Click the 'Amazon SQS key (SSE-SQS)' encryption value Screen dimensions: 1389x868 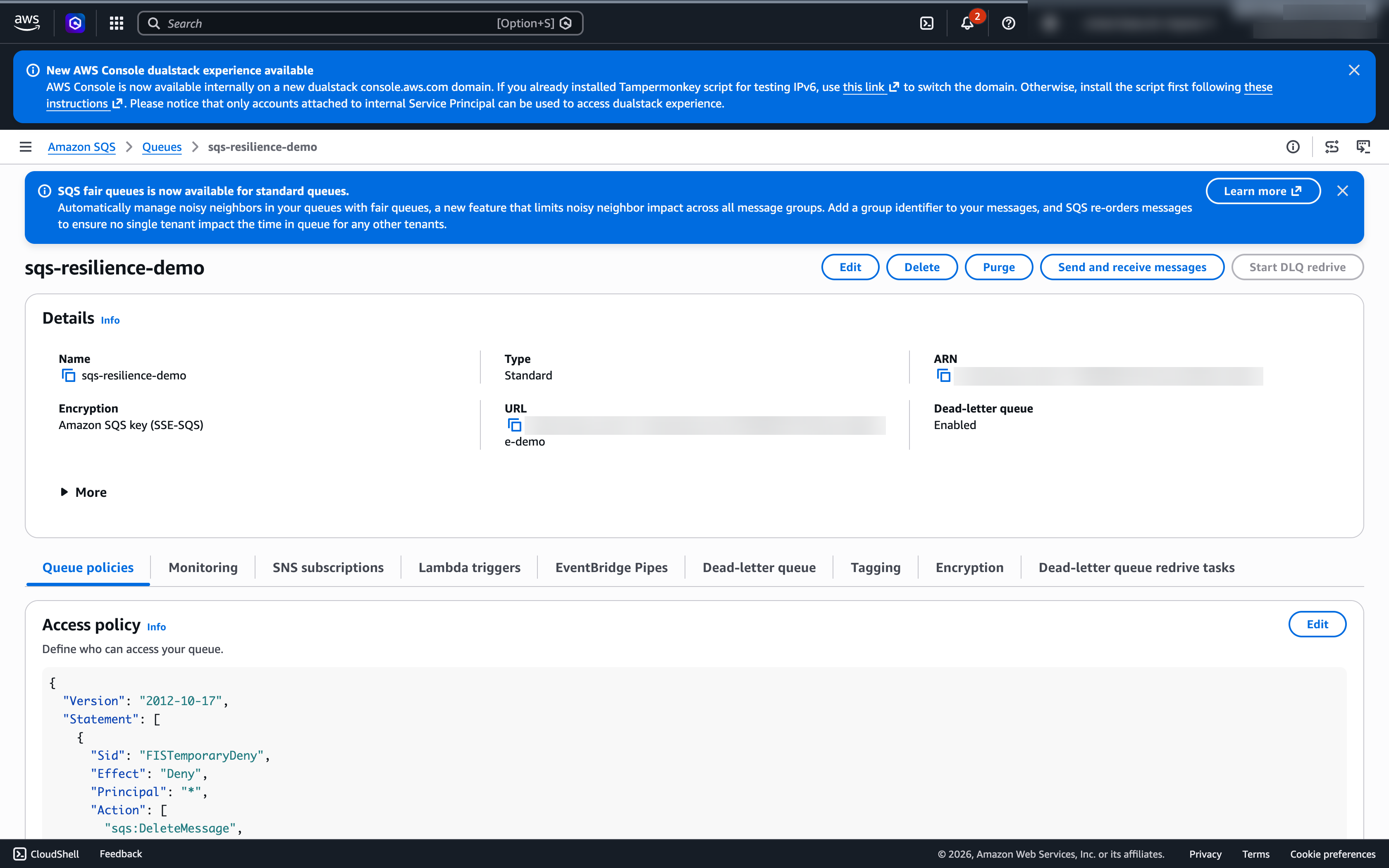tap(131, 425)
